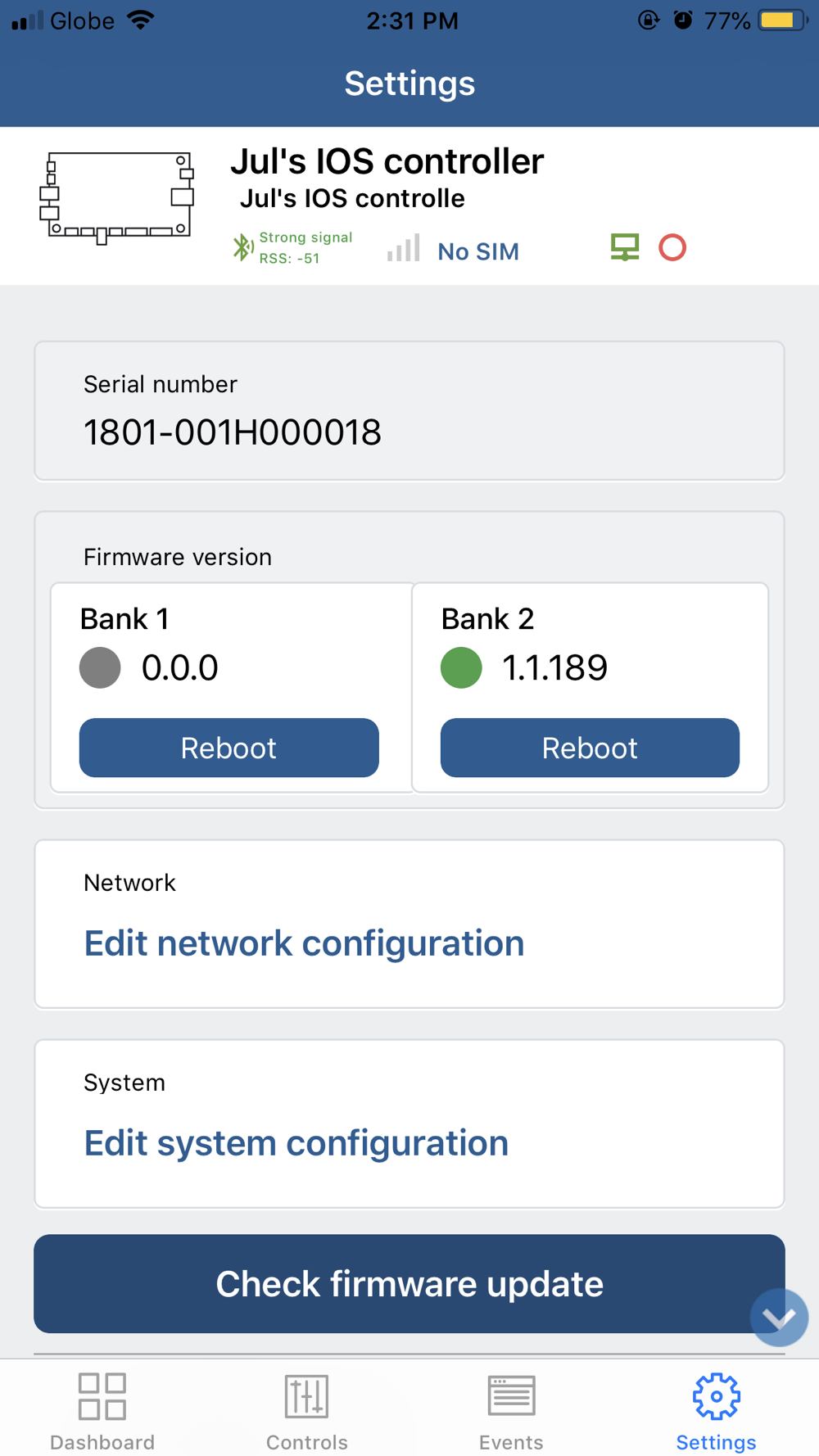Select the green Bank 2 status dot

click(461, 667)
